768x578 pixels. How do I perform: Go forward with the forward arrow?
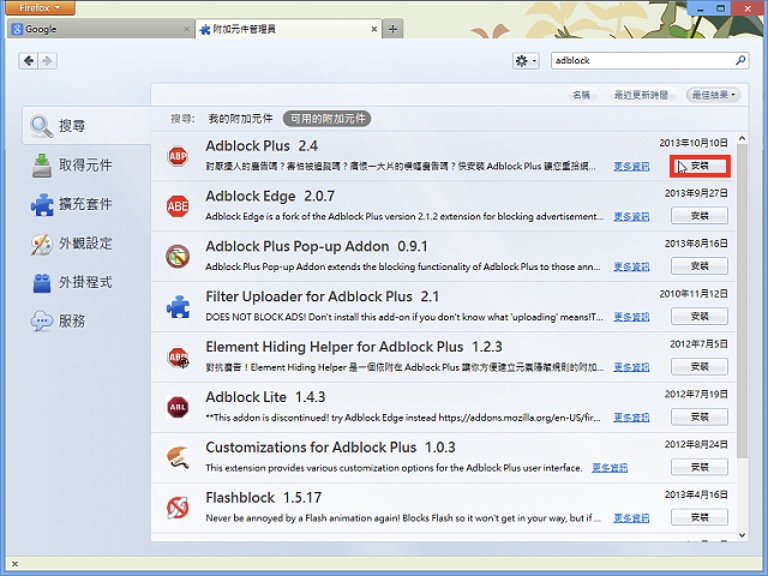[47, 61]
